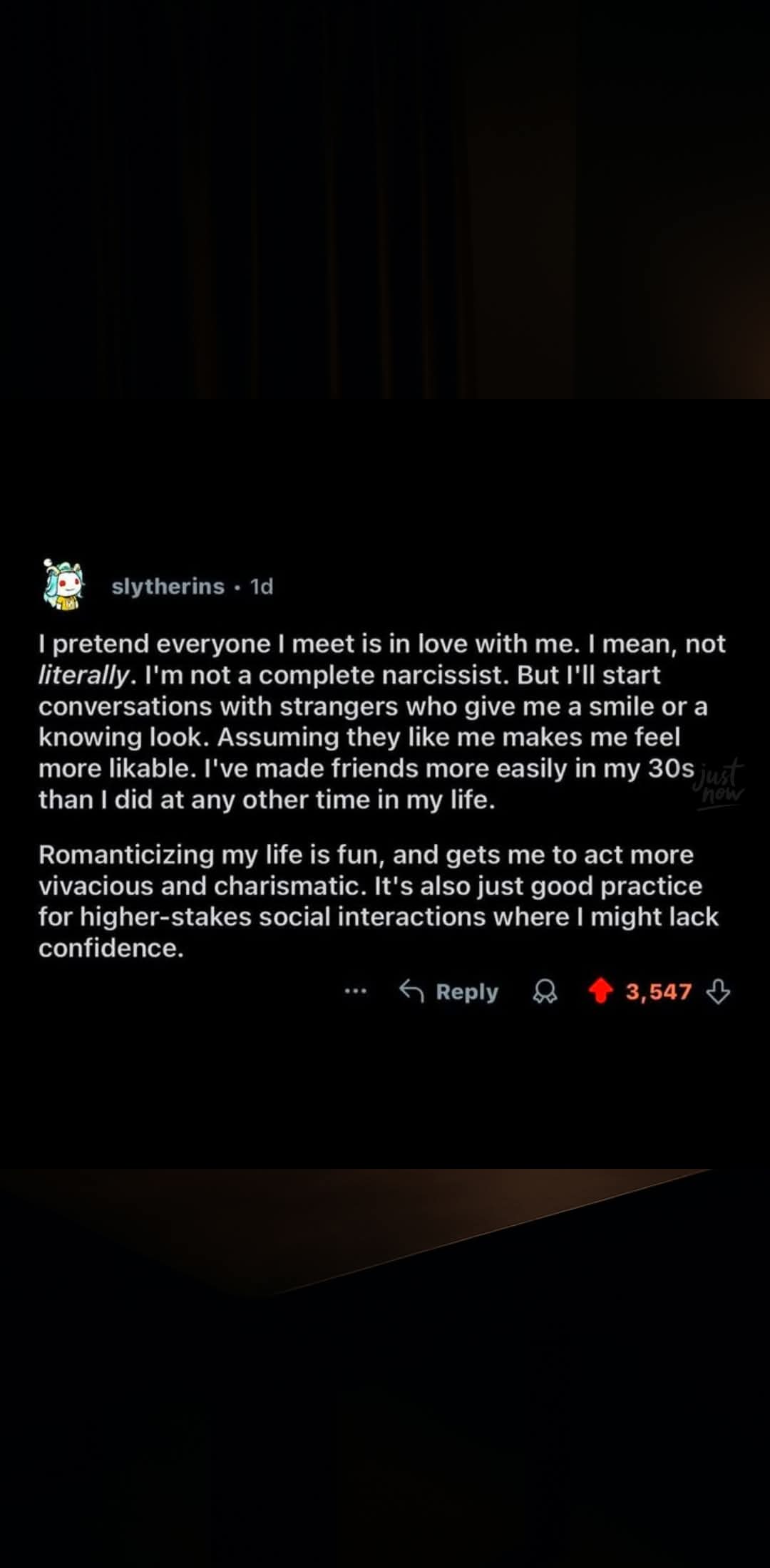Click the curved reply arrow icon

point(411,990)
